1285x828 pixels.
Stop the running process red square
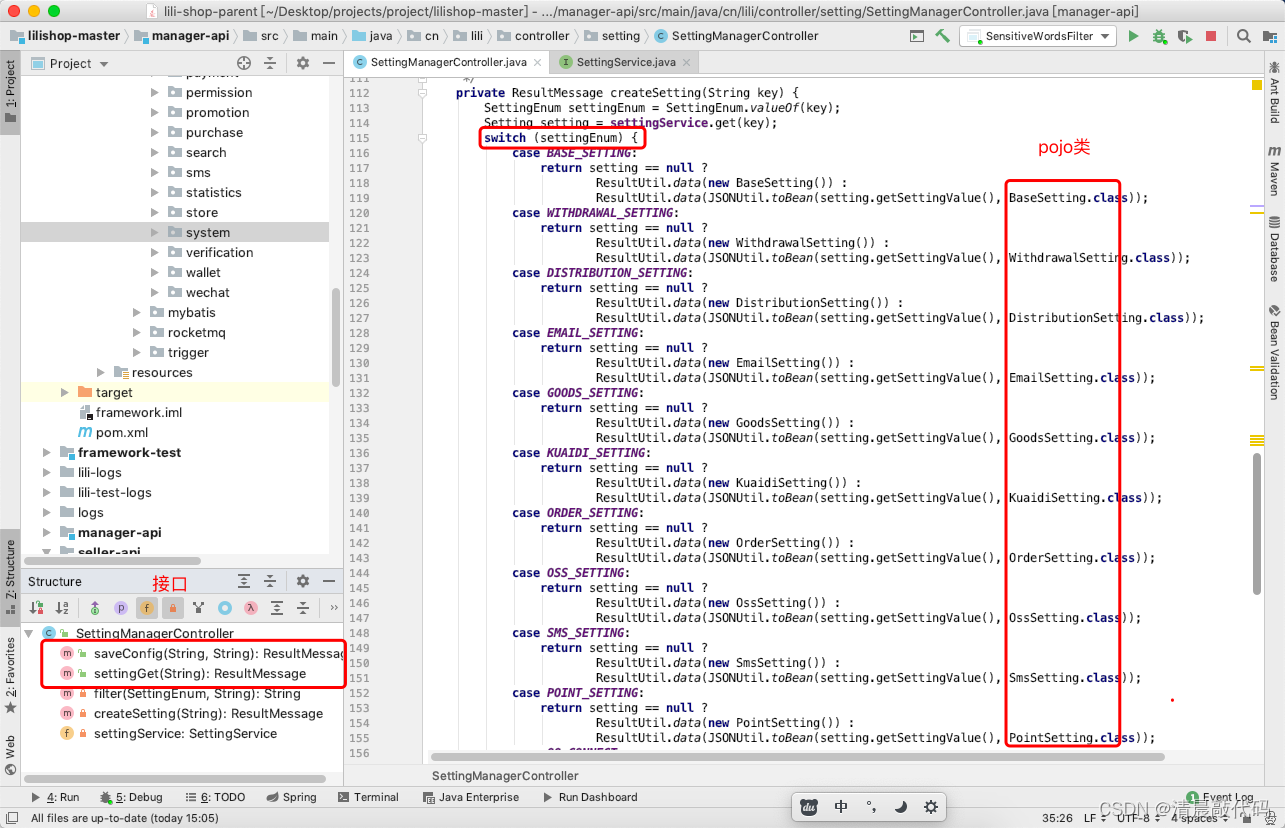click(1211, 36)
